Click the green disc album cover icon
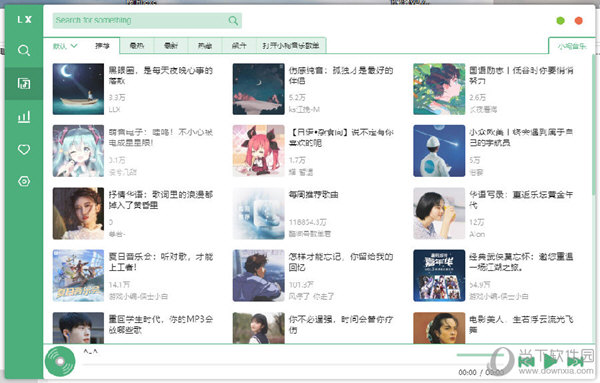Viewport: 600px width, 383px height. (60, 361)
